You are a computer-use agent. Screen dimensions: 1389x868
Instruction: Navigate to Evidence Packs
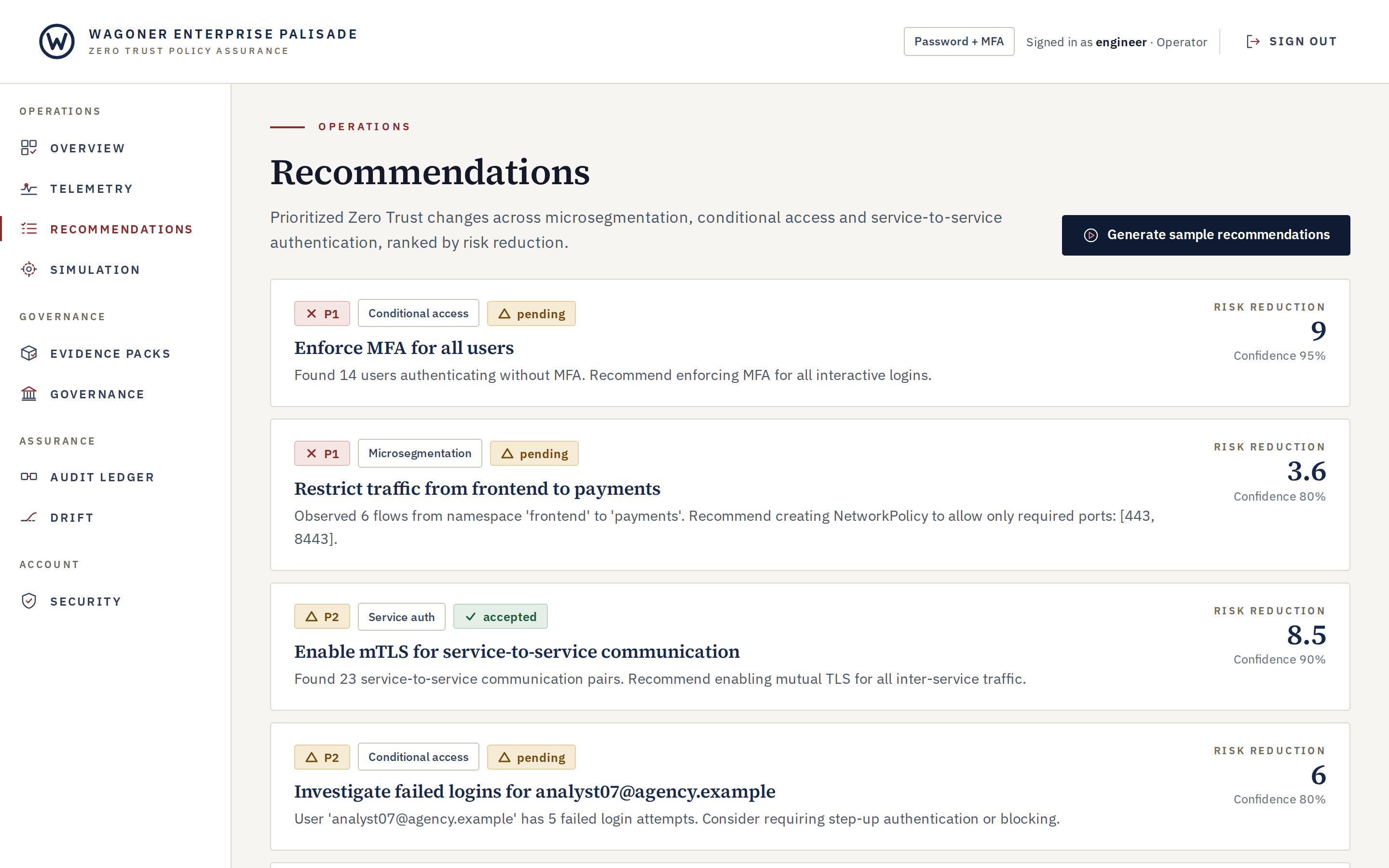tap(115, 353)
